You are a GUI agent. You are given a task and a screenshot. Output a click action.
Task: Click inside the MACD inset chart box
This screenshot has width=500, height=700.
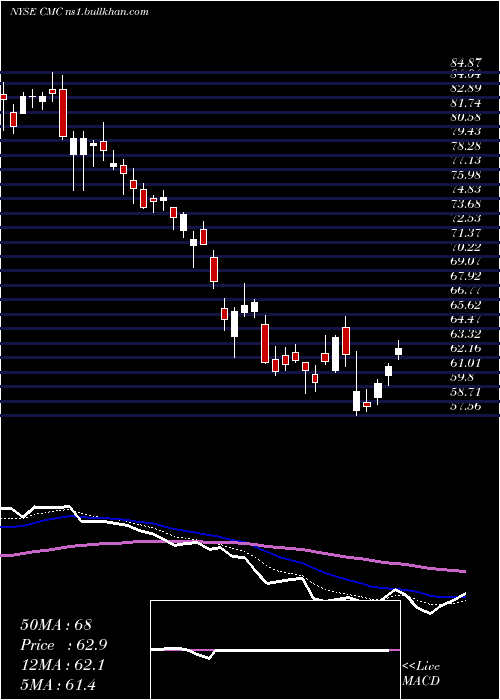click(x=275, y=650)
